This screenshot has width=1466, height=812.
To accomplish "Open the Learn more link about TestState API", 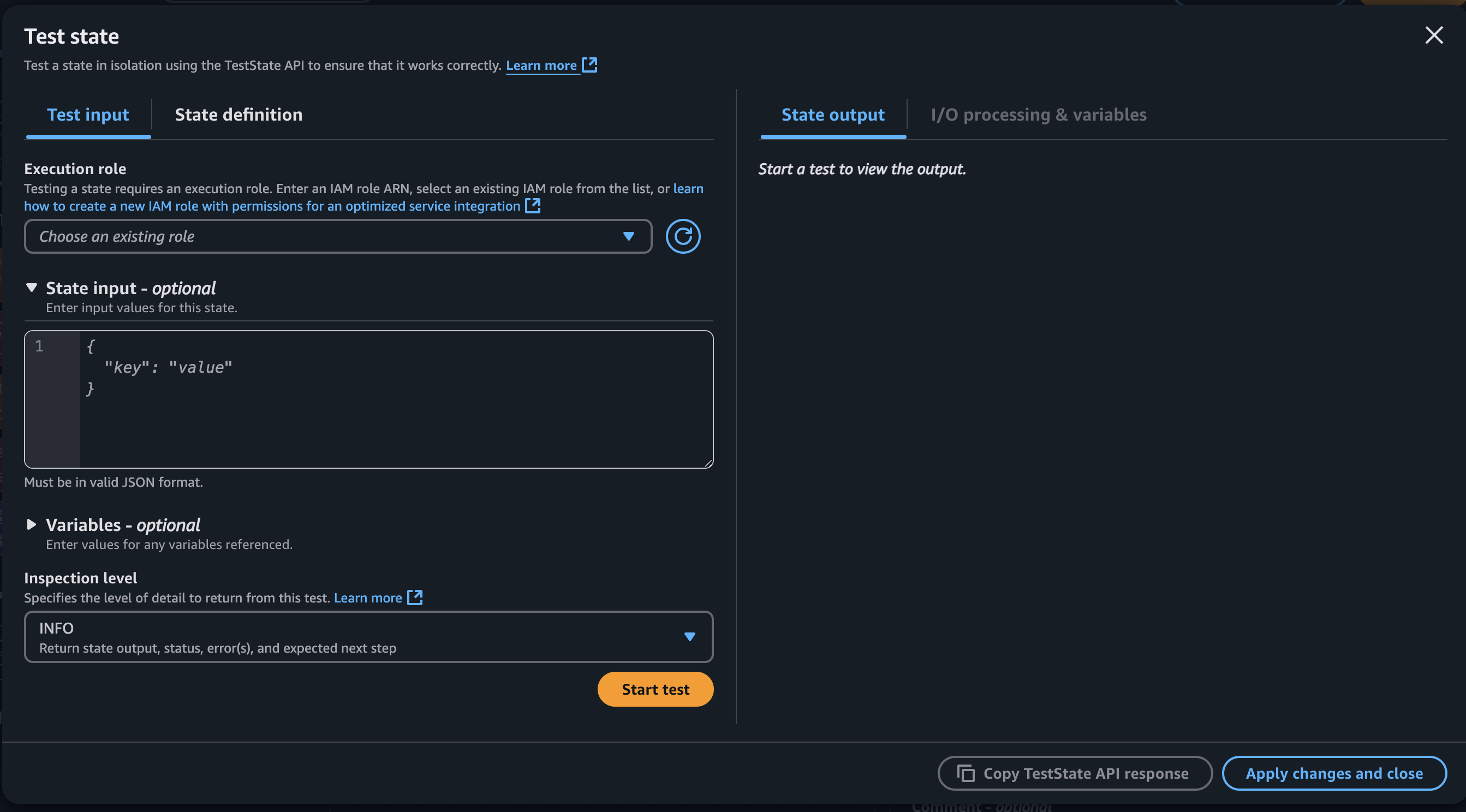I will pos(541,65).
